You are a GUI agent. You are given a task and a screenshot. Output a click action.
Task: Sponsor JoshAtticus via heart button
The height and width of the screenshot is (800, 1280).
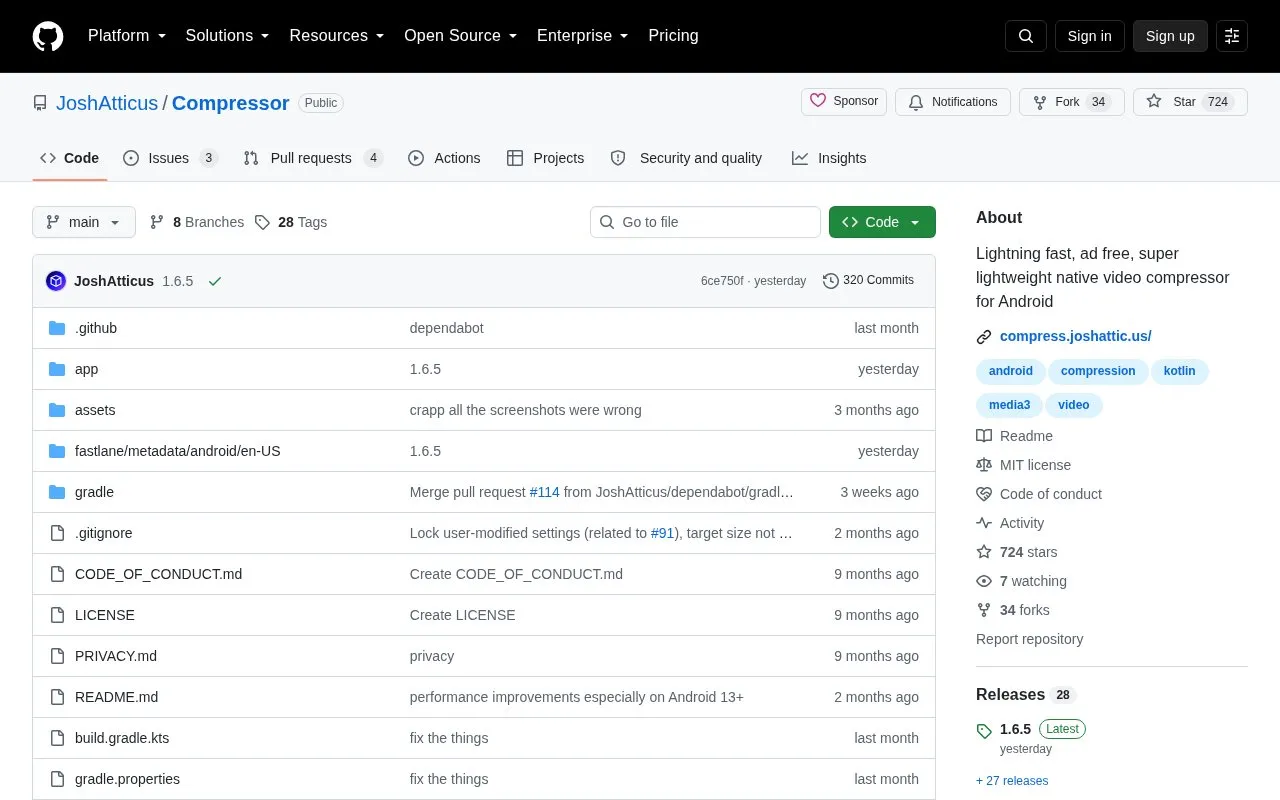click(x=844, y=101)
